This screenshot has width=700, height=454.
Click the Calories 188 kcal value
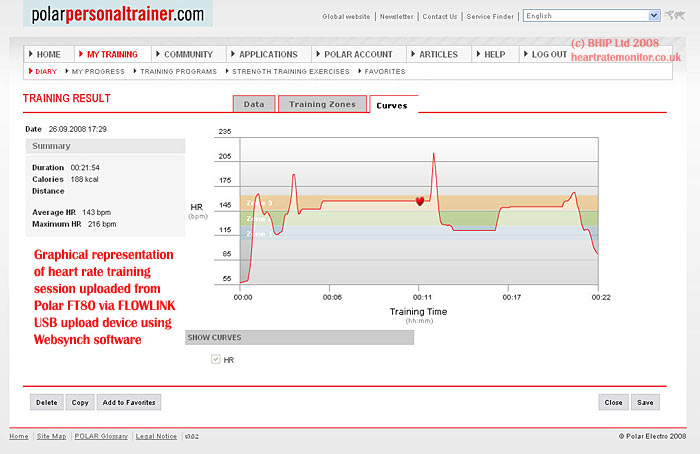pyautogui.click(x=84, y=179)
